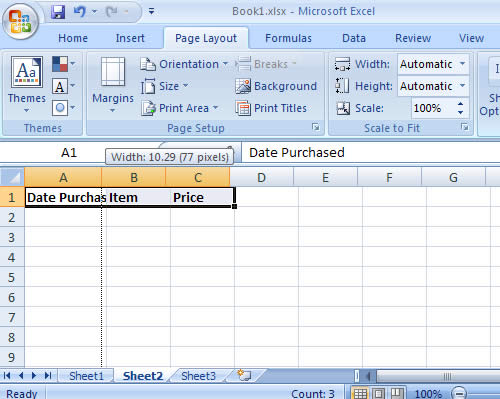Switch to Normal view in status bar
Viewport: 500px width, 399px height.
tap(360, 393)
